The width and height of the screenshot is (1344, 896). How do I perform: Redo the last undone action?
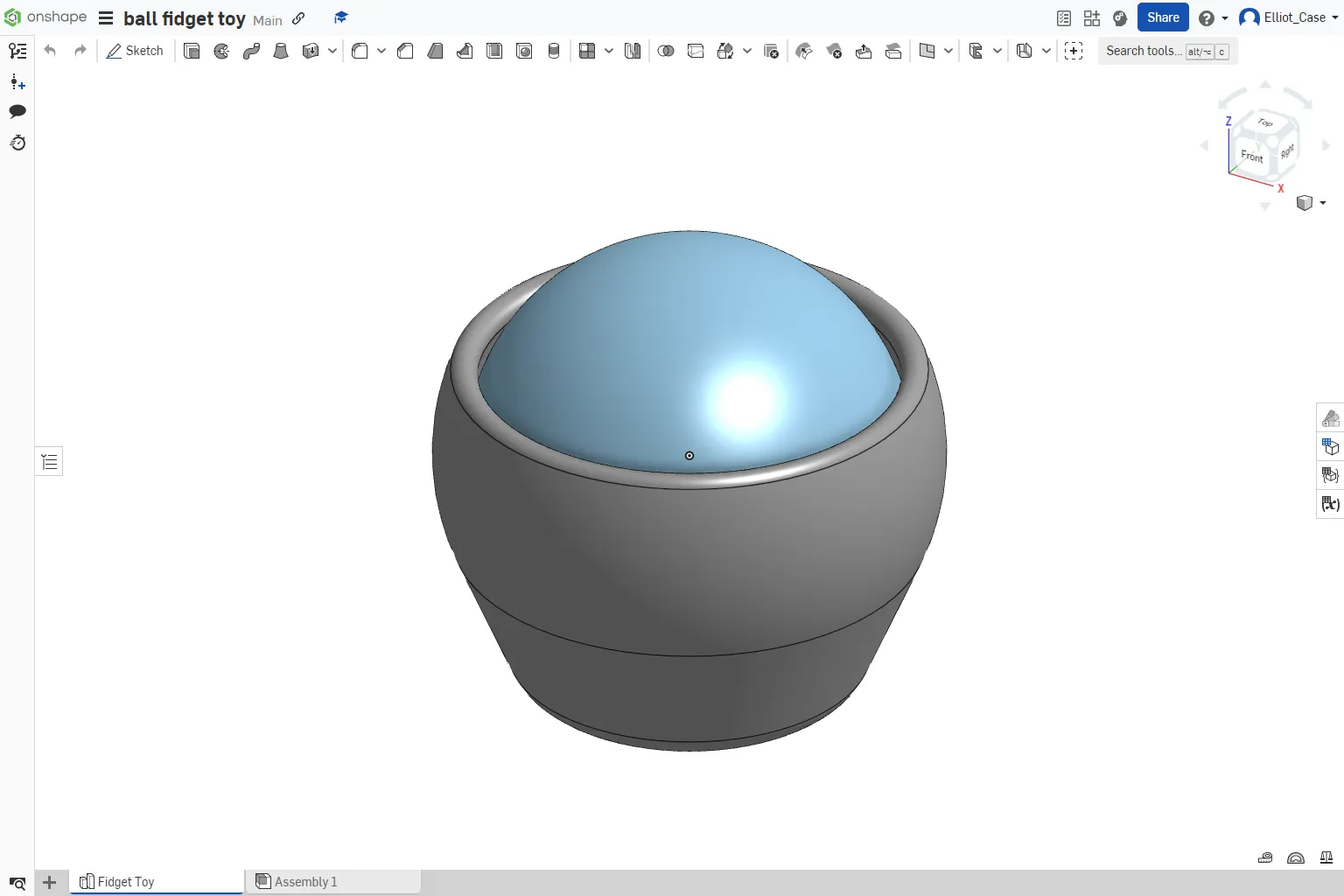click(x=80, y=51)
